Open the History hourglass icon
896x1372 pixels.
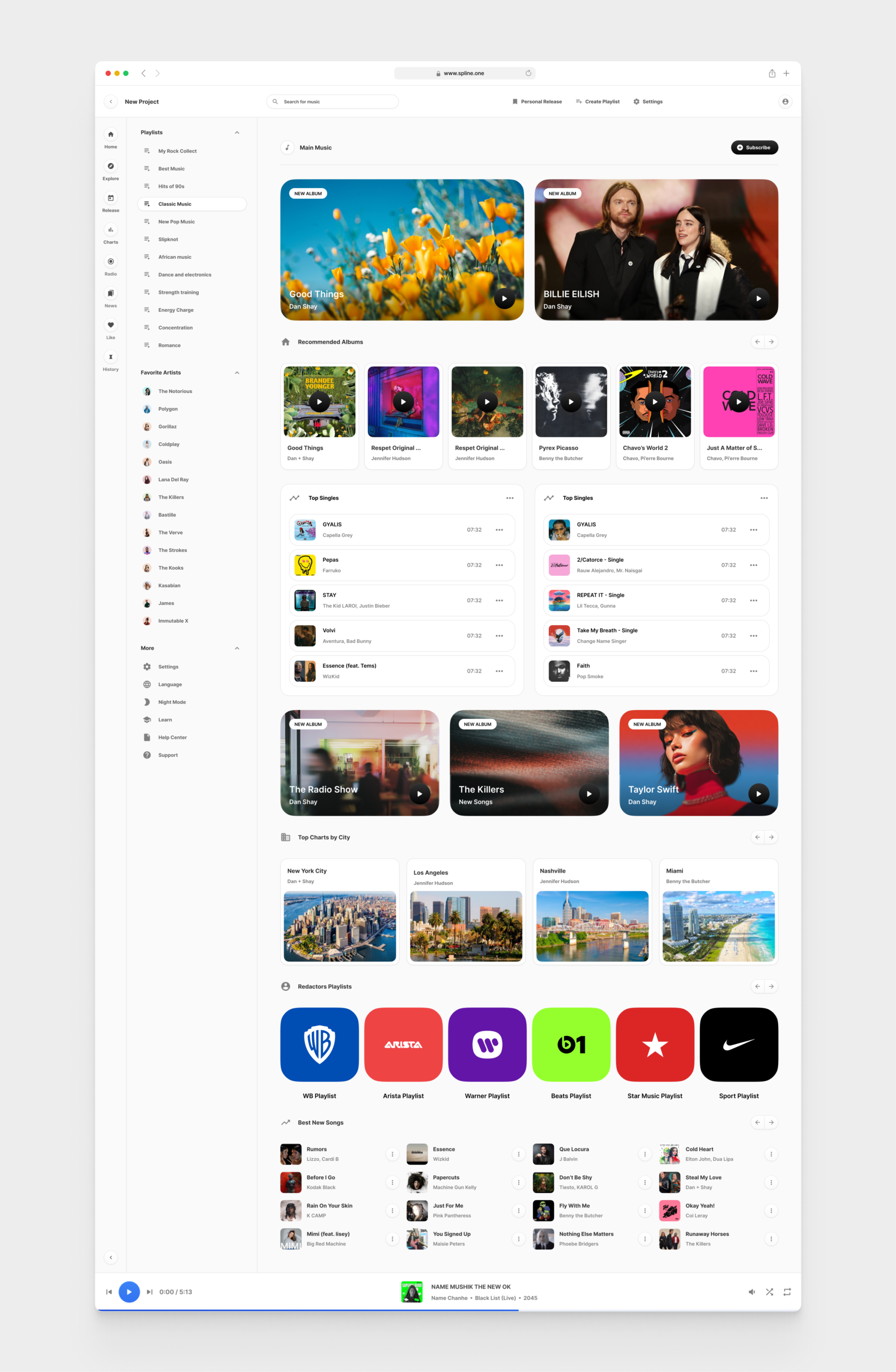111,356
